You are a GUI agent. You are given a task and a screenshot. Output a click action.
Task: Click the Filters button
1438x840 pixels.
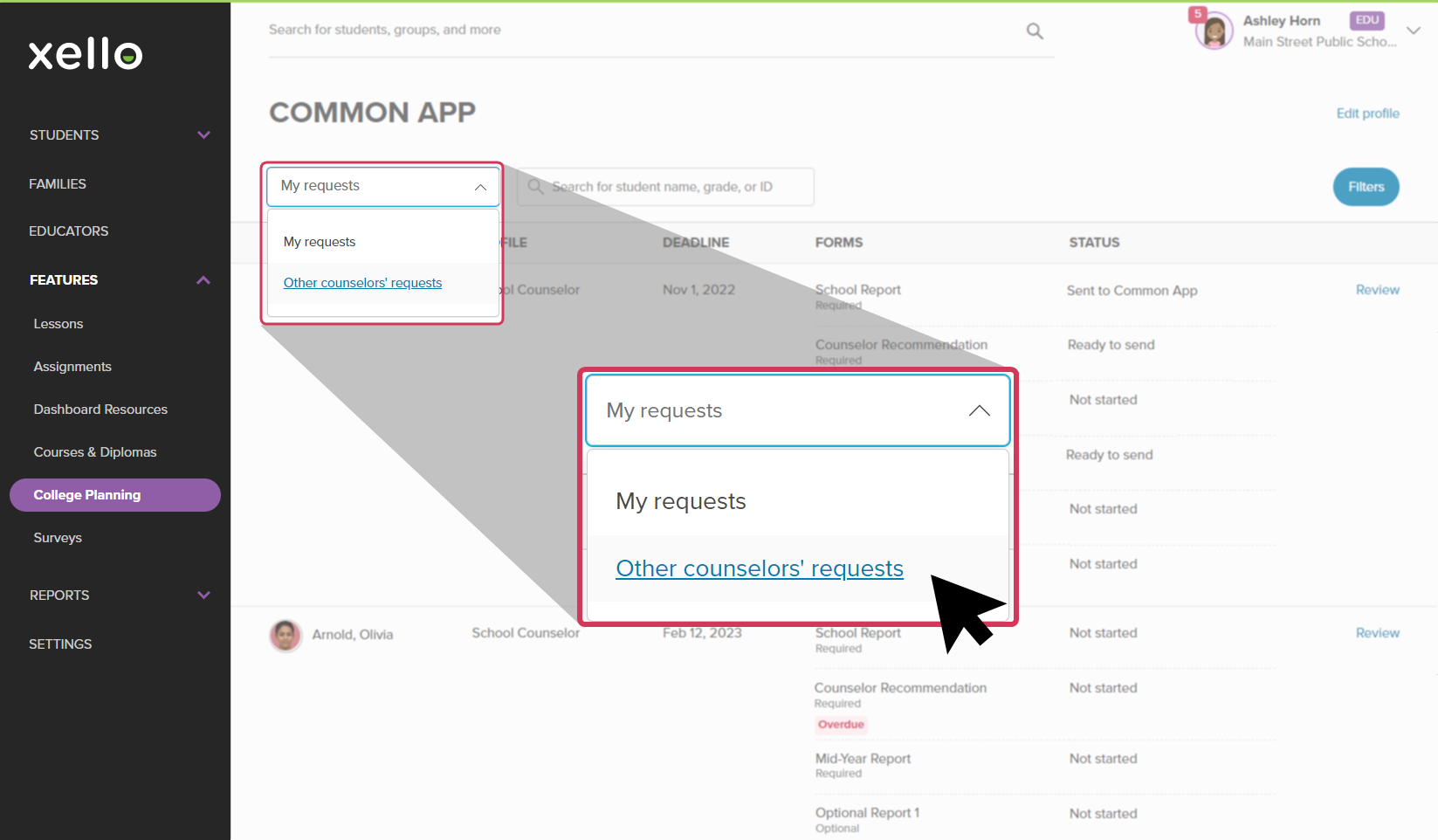[x=1366, y=186]
